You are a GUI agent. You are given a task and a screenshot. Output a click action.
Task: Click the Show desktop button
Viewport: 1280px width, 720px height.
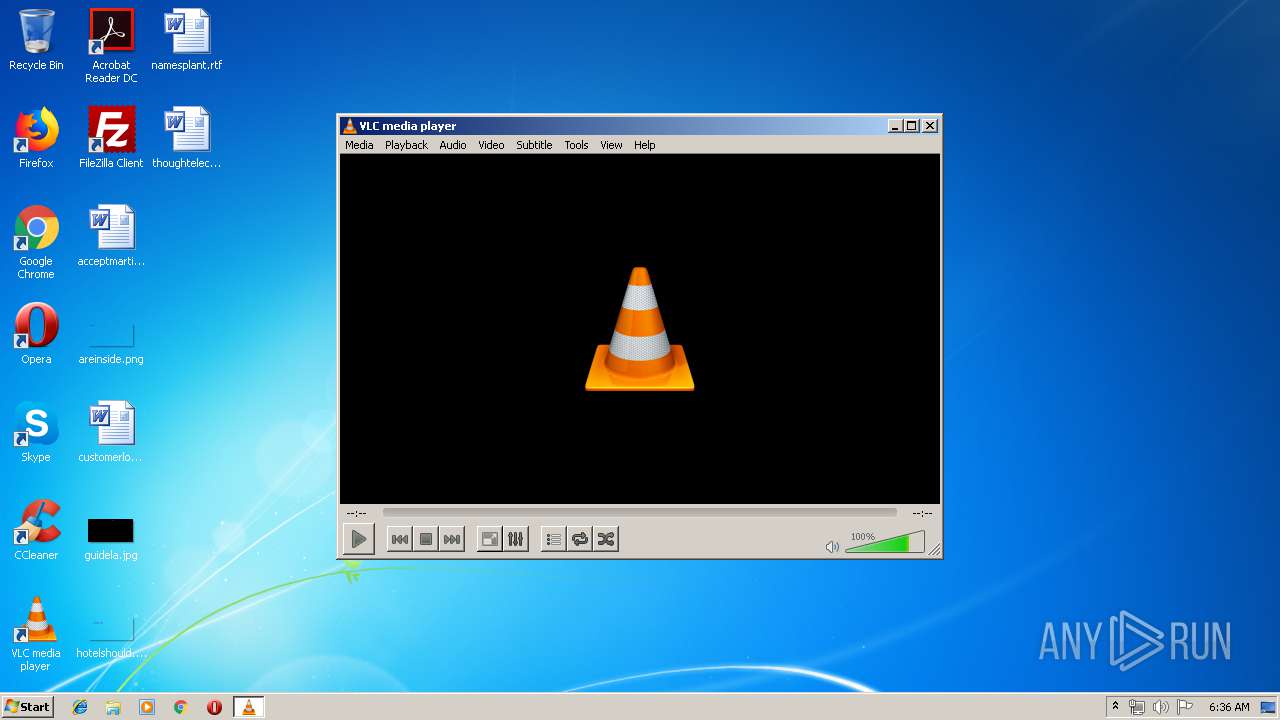coord(1269,707)
